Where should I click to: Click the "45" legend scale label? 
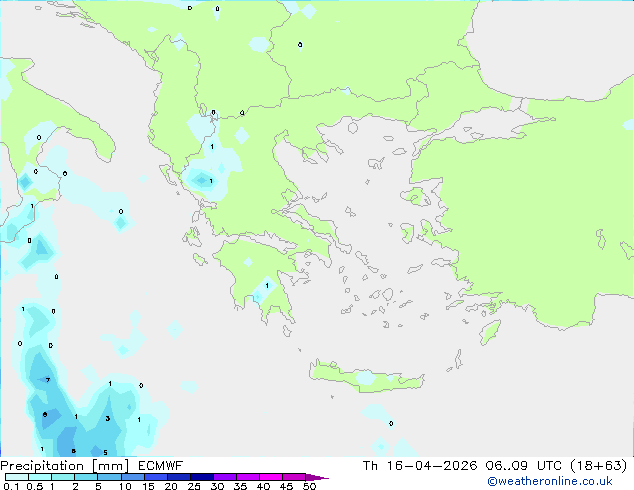286,486
